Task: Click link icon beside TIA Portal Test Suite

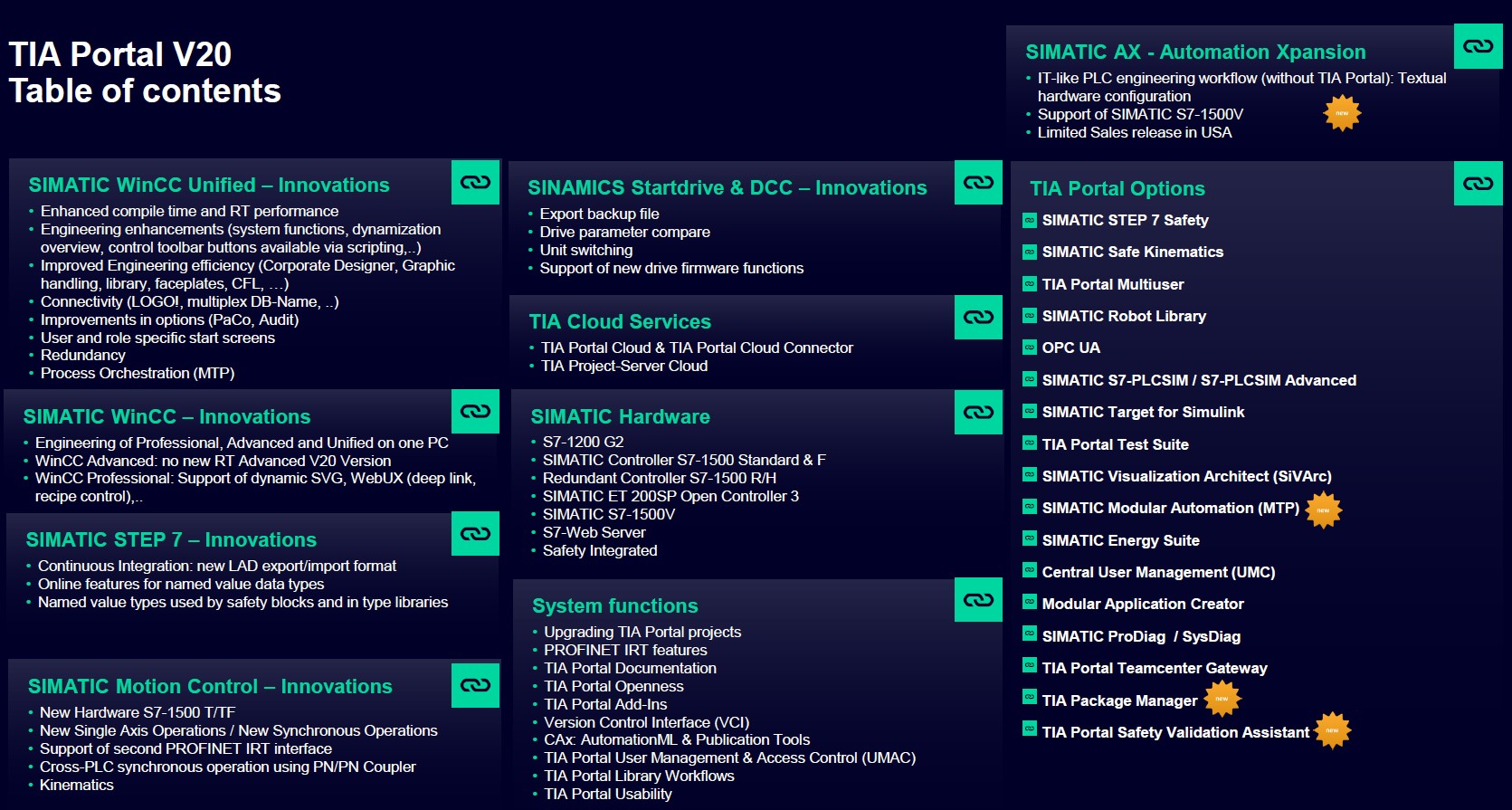Action: (1030, 443)
